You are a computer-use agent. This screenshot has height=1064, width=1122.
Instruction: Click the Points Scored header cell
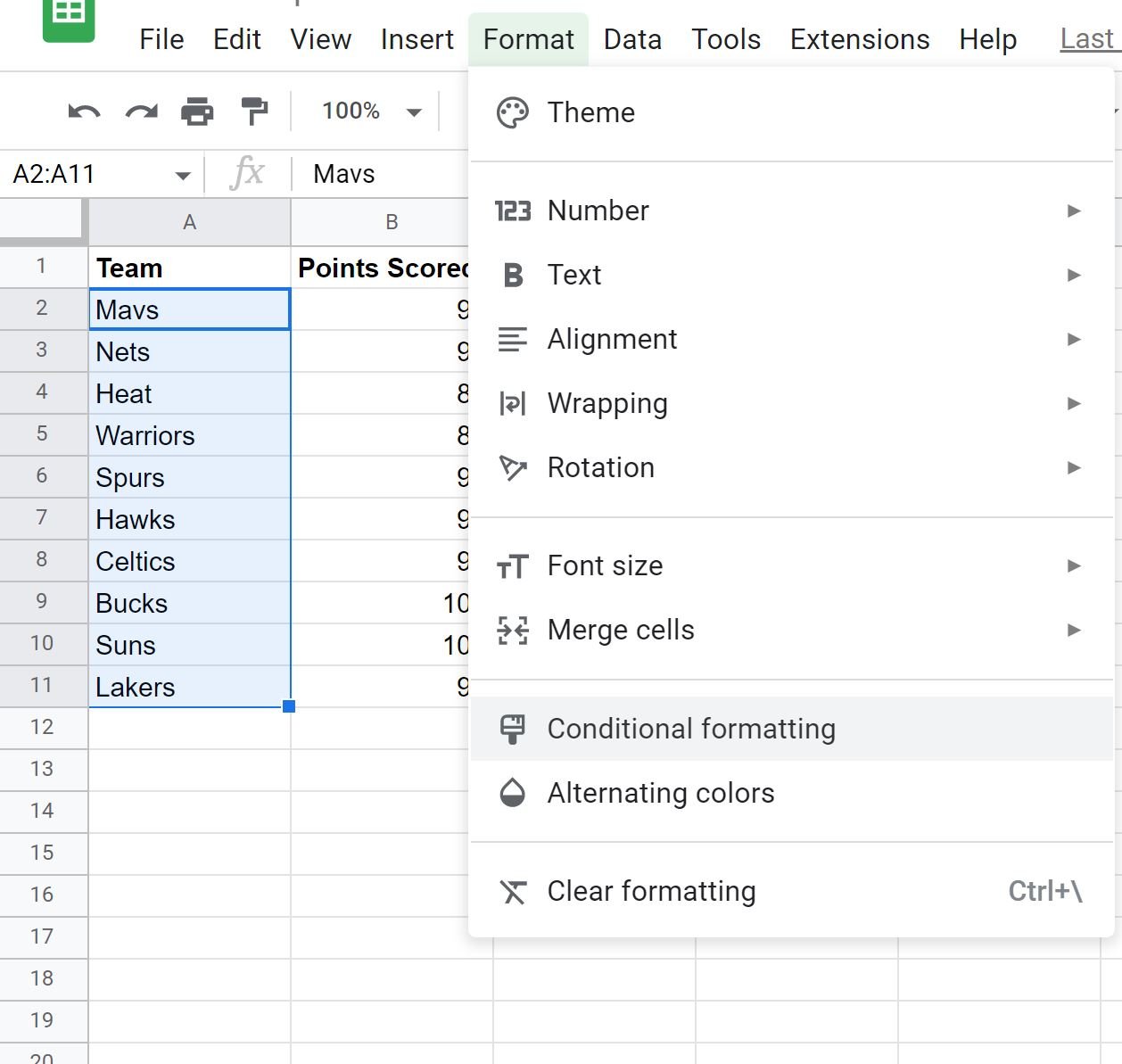[x=380, y=268]
